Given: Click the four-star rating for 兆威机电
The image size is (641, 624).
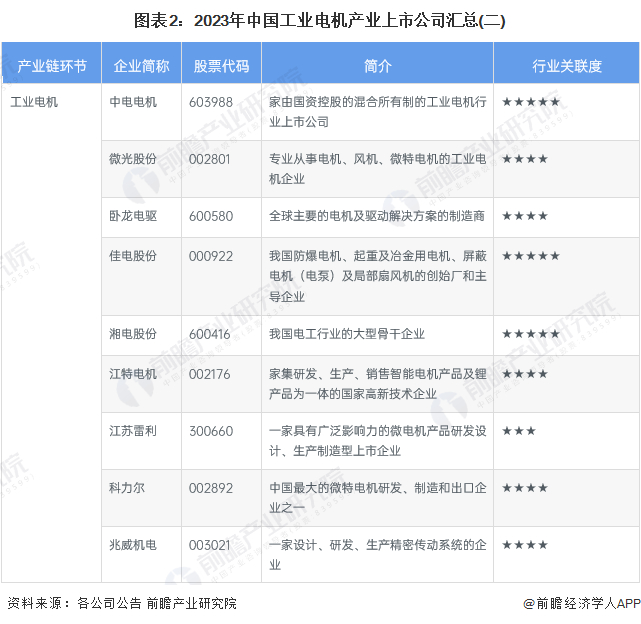Looking at the screenshot, I should pos(524,544).
